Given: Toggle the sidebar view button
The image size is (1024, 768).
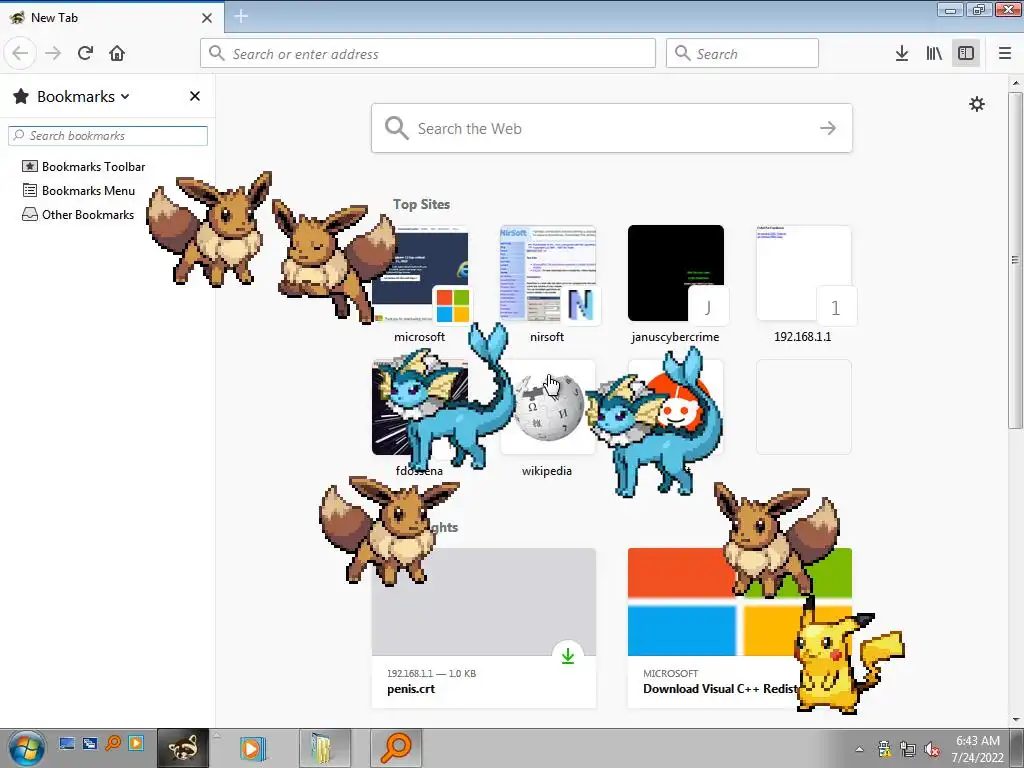Looking at the screenshot, I should click(966, 54).
